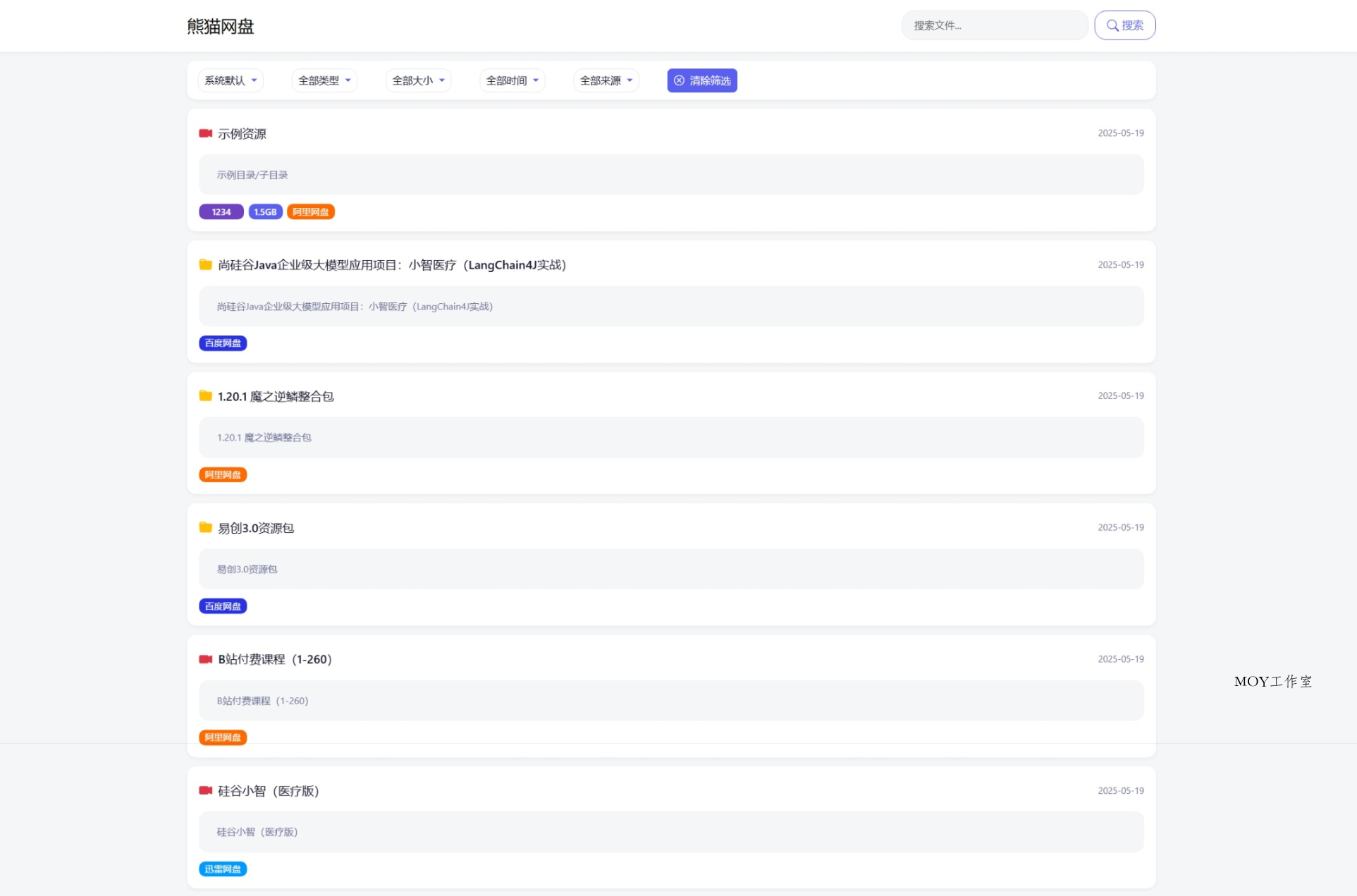Select the 迅雷网盘 tag on 硅谷小智

[223, 869]
